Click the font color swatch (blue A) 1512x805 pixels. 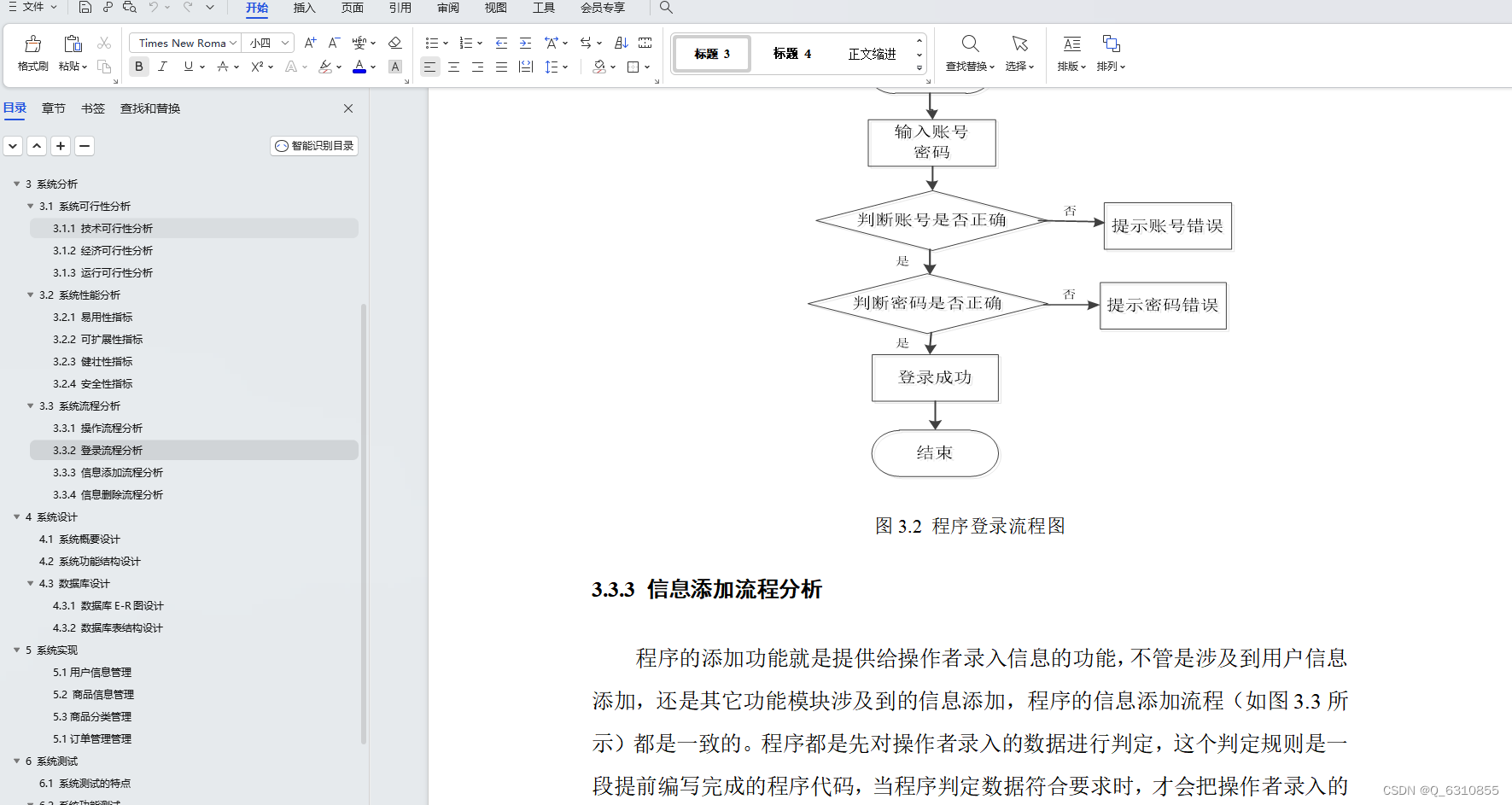[359, 67]
